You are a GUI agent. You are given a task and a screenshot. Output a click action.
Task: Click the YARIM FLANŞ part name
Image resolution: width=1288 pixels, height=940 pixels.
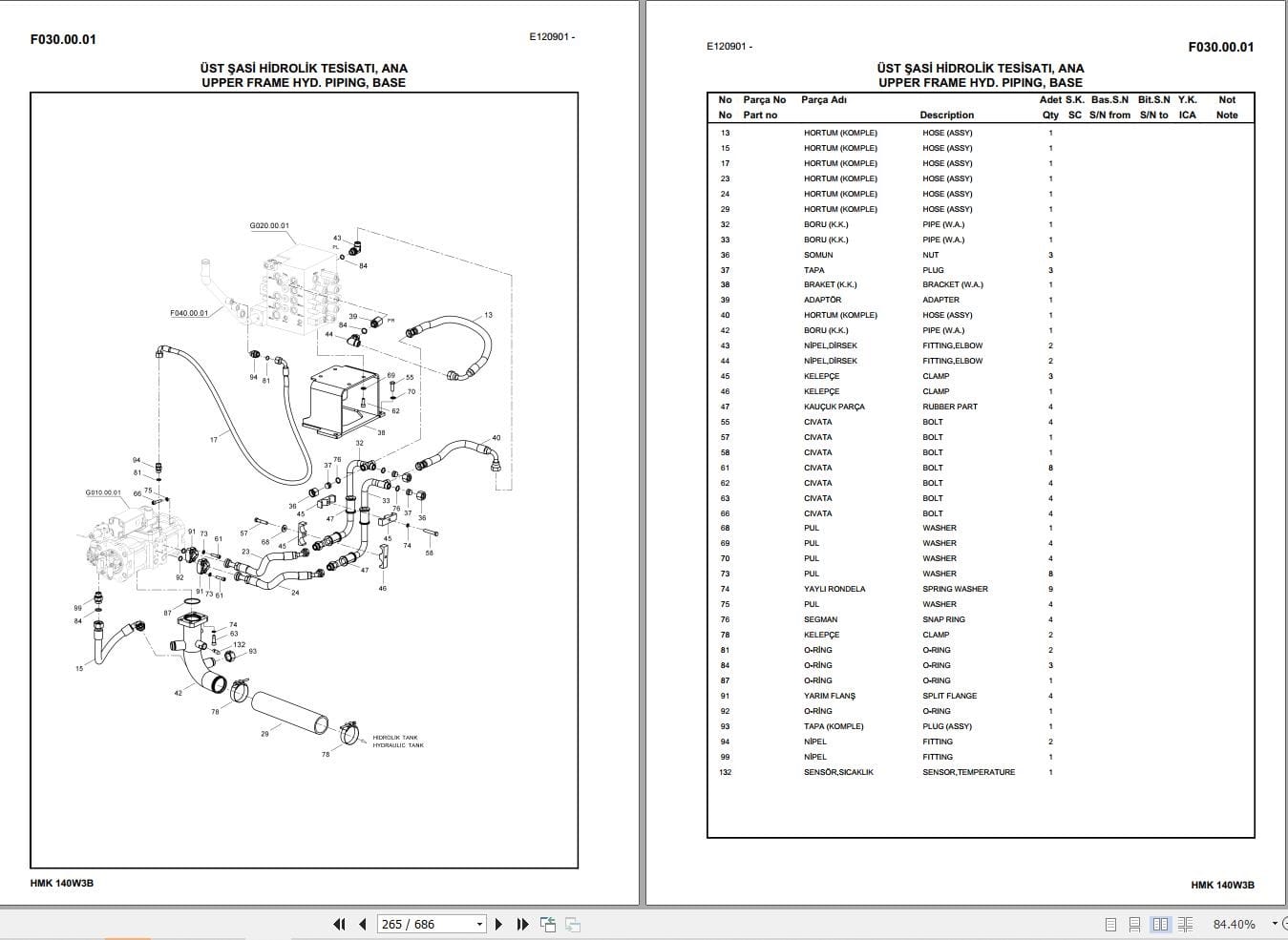830,696
